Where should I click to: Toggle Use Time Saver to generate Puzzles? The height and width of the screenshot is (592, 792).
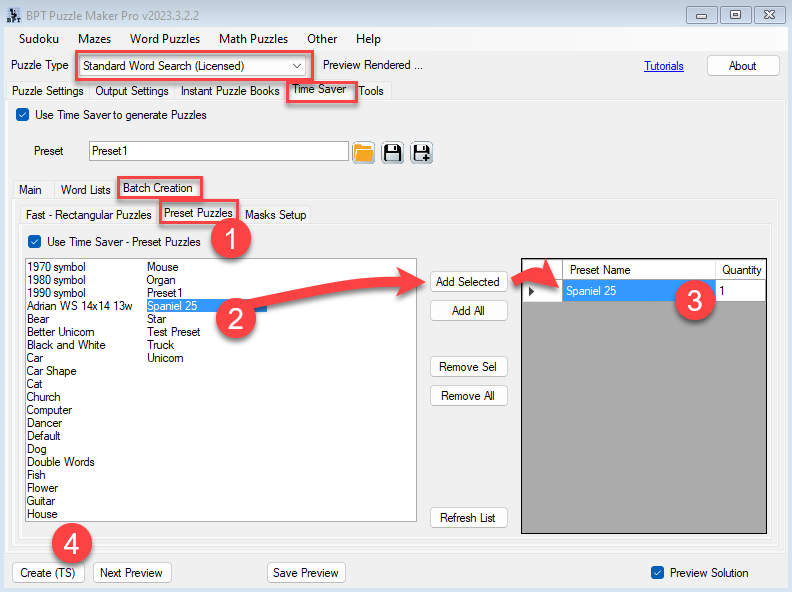coord(23,115)
